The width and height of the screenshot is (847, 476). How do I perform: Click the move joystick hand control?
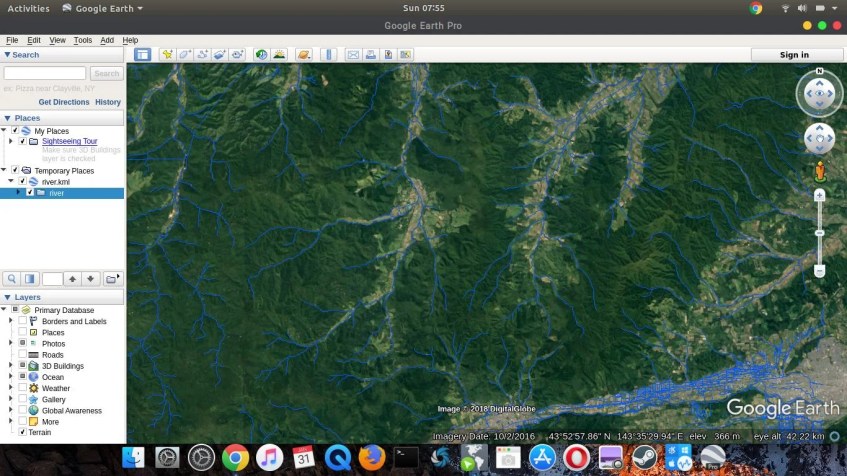click(x=819, y=138)
